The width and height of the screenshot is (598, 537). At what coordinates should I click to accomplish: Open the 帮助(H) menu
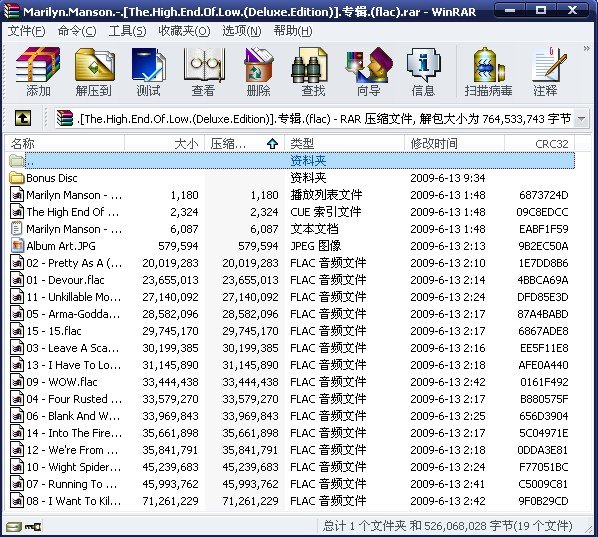(x=293, y=31)
